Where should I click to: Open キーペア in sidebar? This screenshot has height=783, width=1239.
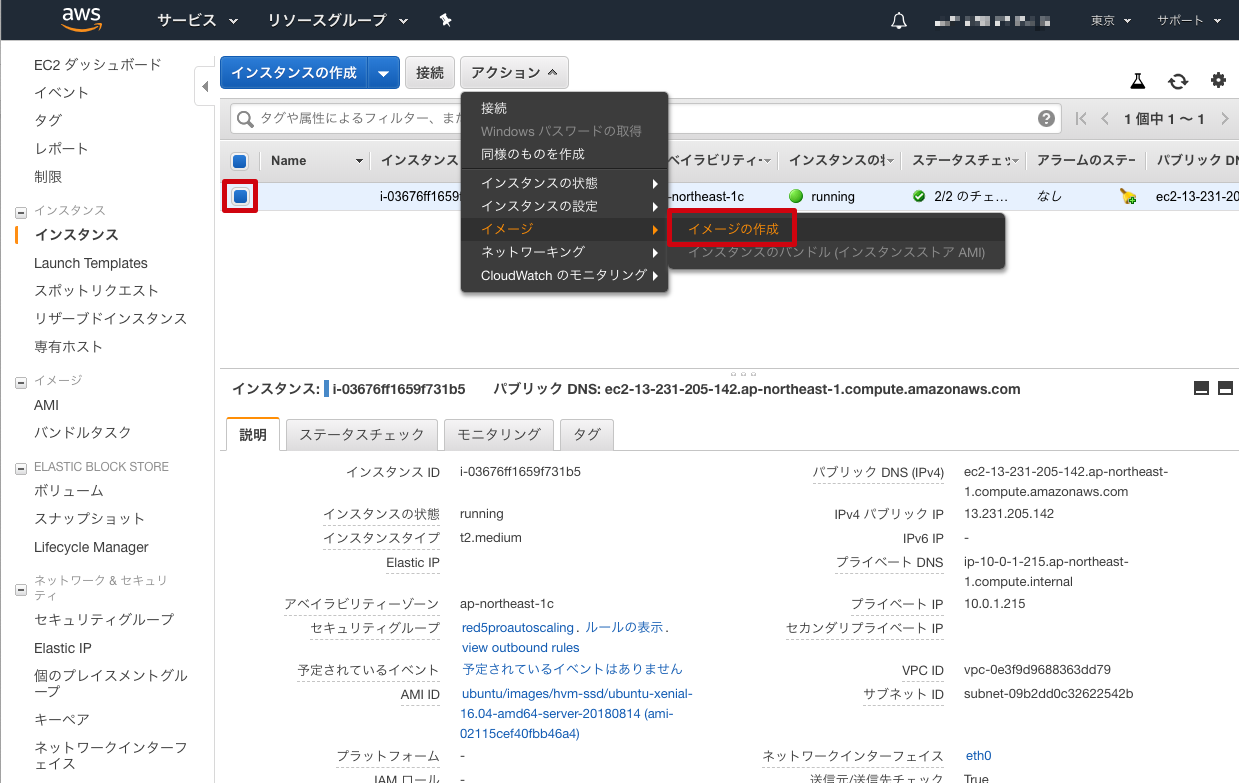click(x=62, y=720)
